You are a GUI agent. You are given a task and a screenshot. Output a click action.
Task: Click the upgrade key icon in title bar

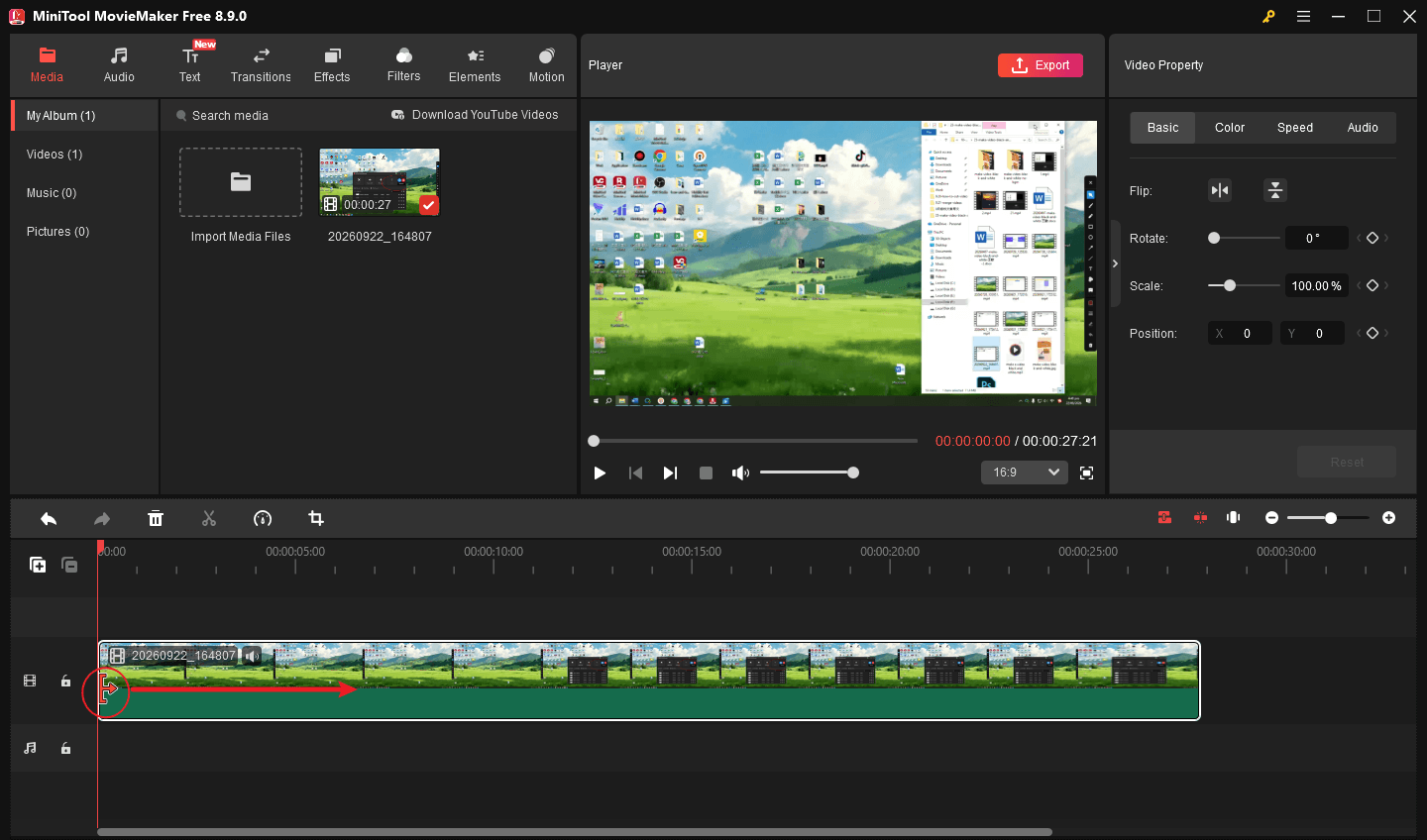1268,16
